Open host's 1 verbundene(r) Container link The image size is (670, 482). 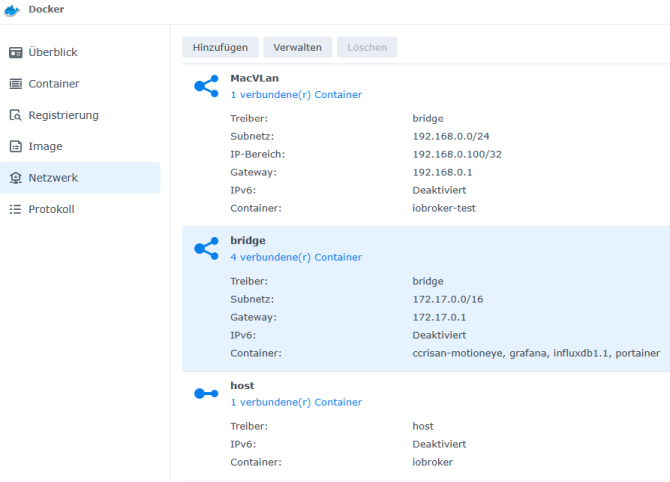click(296, 402)
